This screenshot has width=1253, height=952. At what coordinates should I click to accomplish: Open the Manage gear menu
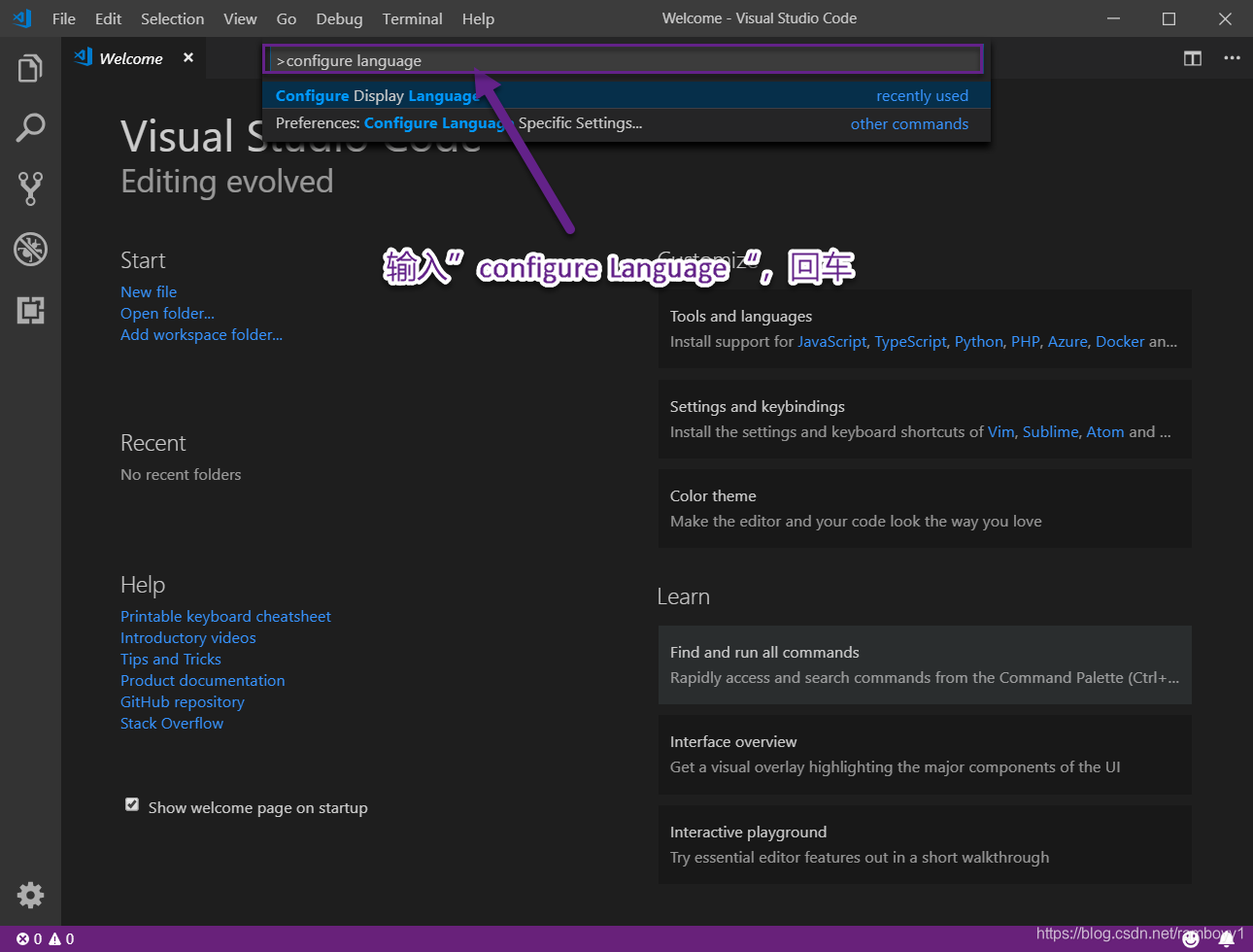(30, 895)
